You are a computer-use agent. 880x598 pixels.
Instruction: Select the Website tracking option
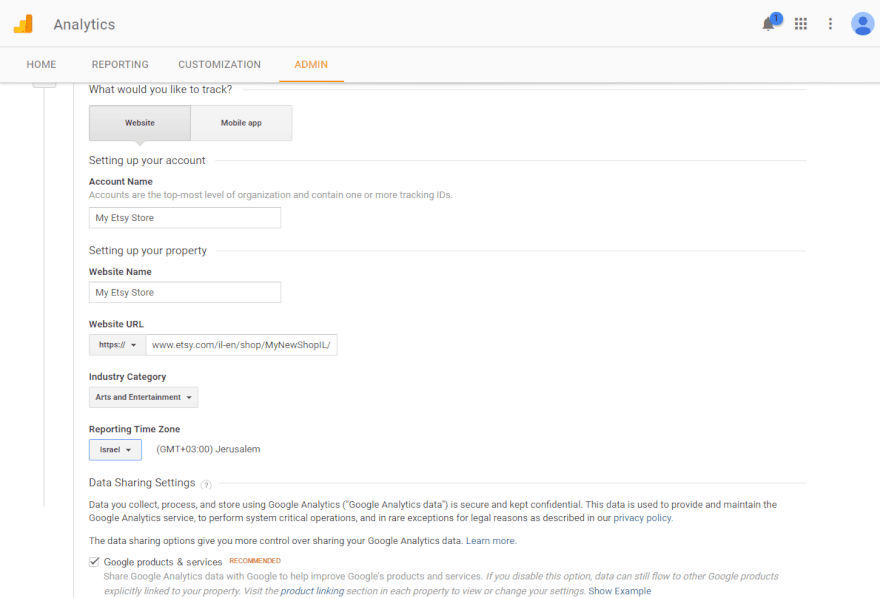pyautogui.click(x=140, y=123)
